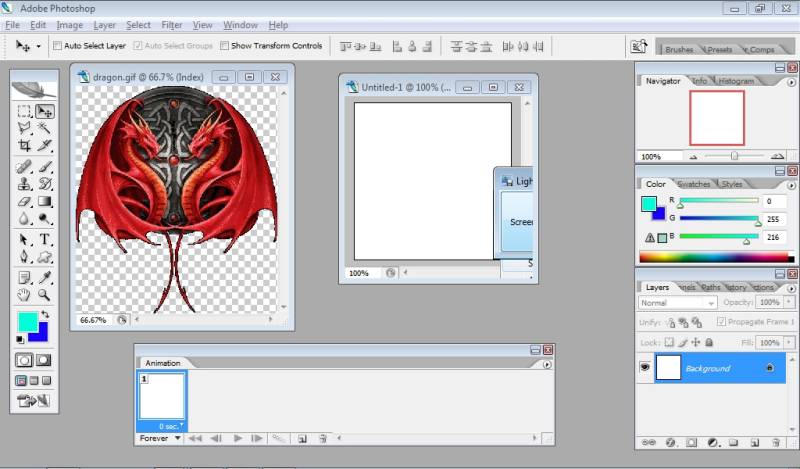Select the Eyedropper tool

44,278
